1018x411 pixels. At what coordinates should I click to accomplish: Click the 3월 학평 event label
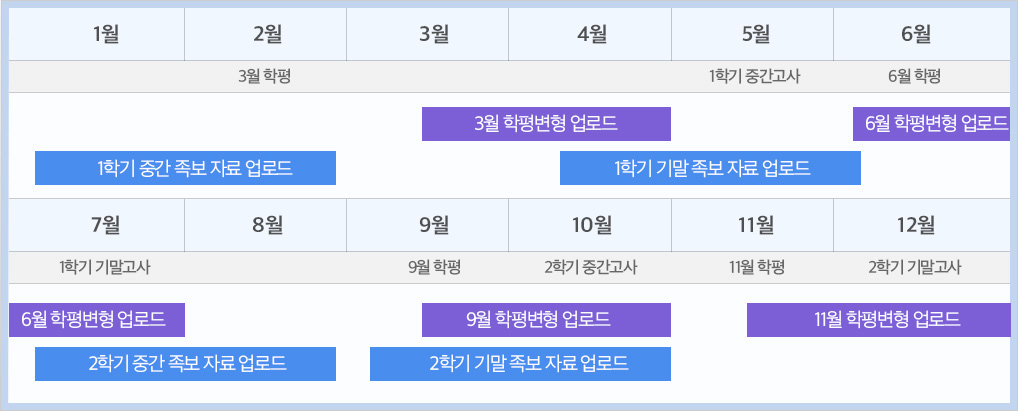point(265,76)
